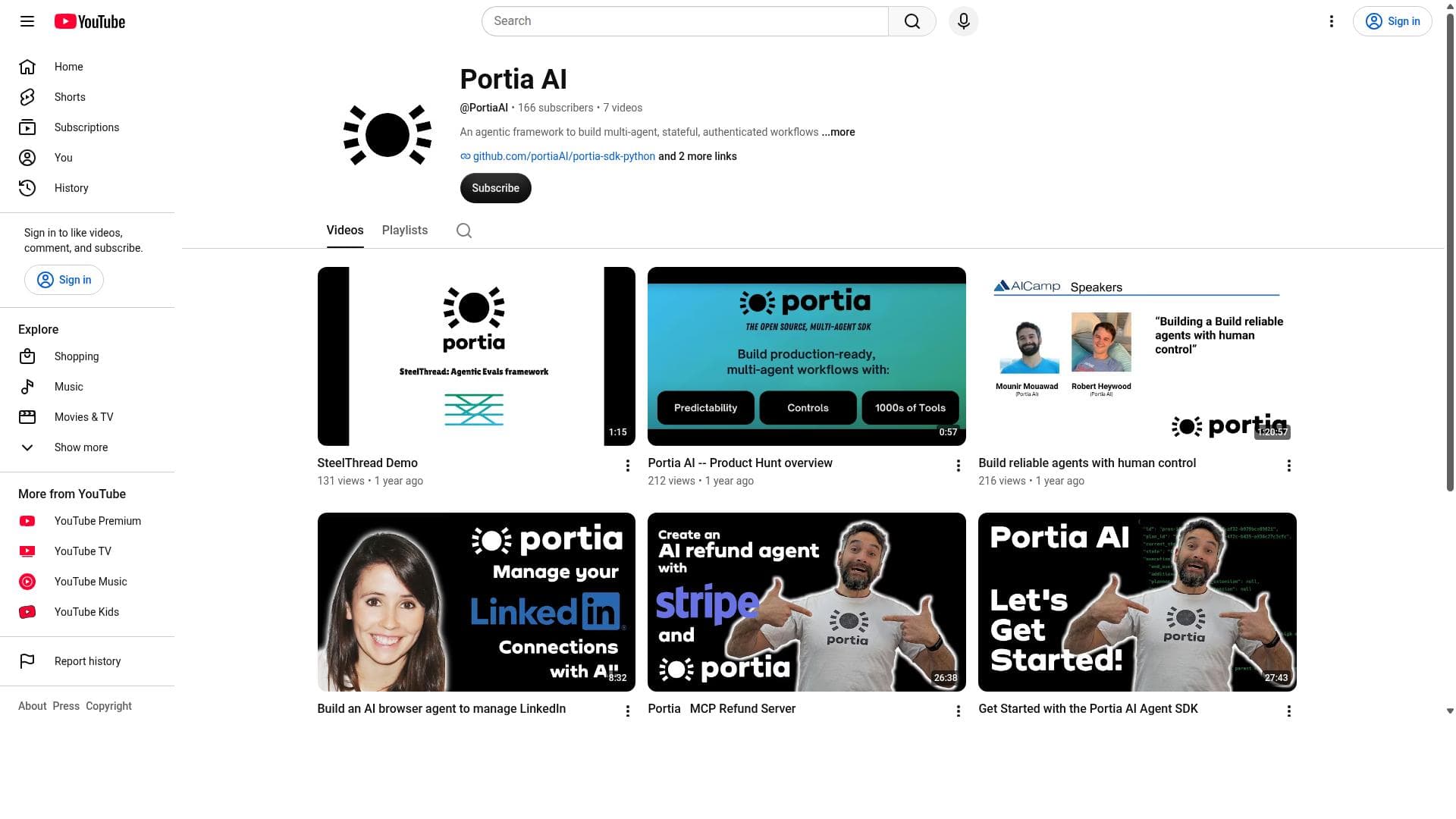Play the AICamp Speakers thumbnail
Image resolution: width=1456 pixels, height=819 pixels.
[x=1137, y=356]
